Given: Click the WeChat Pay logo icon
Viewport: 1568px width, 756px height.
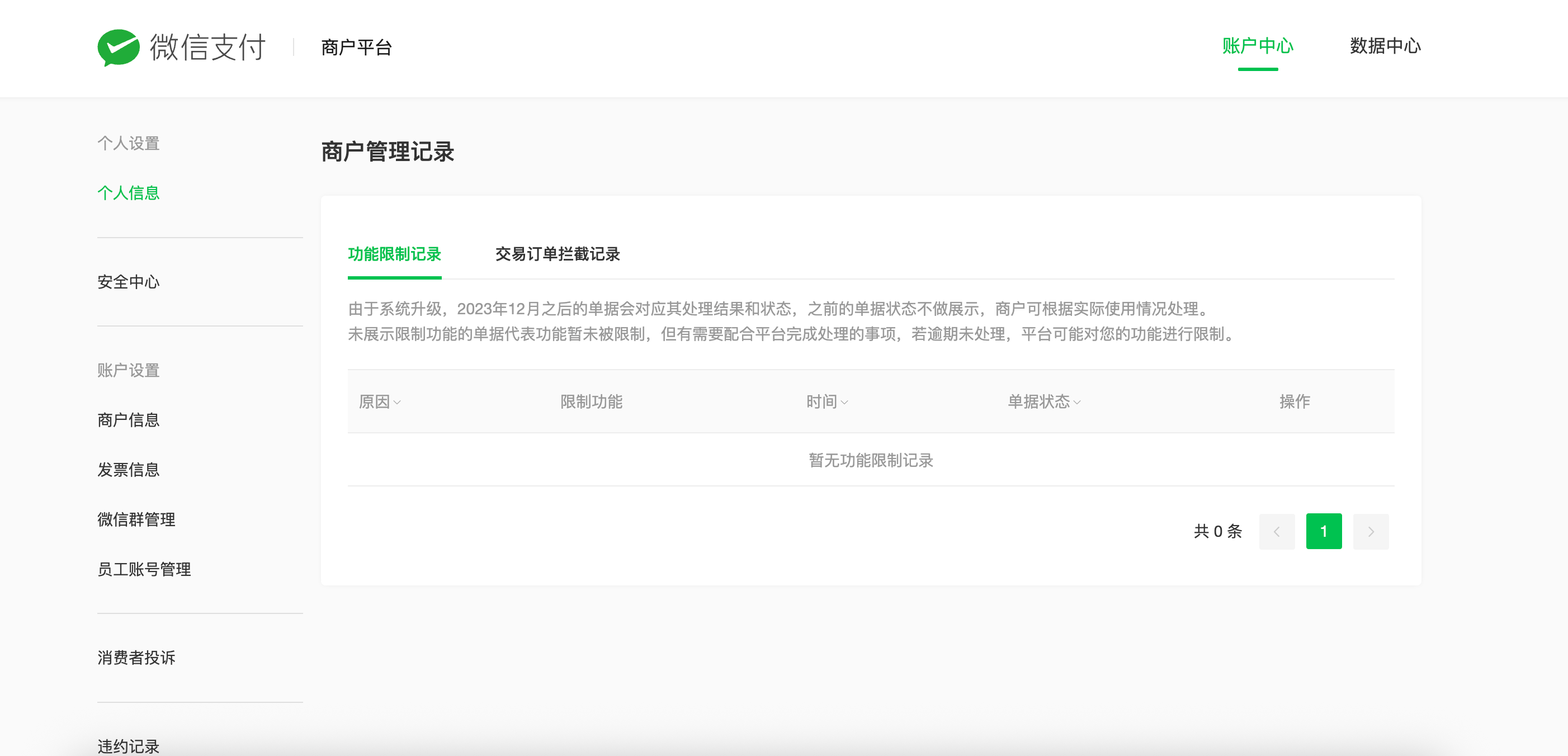Looking at the screenshot, I should tap(119, 48).
